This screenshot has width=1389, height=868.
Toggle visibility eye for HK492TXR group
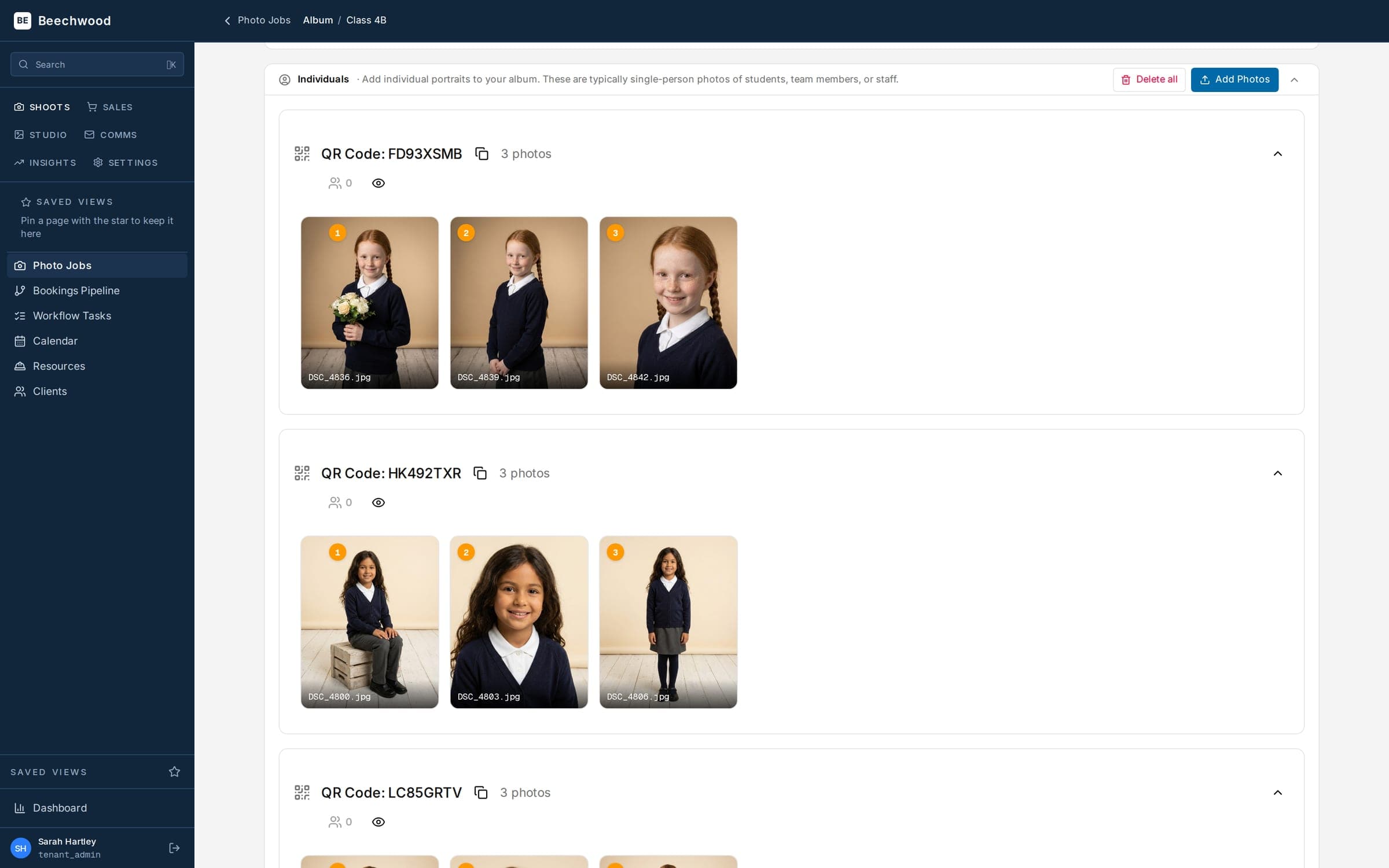(379, 503)
